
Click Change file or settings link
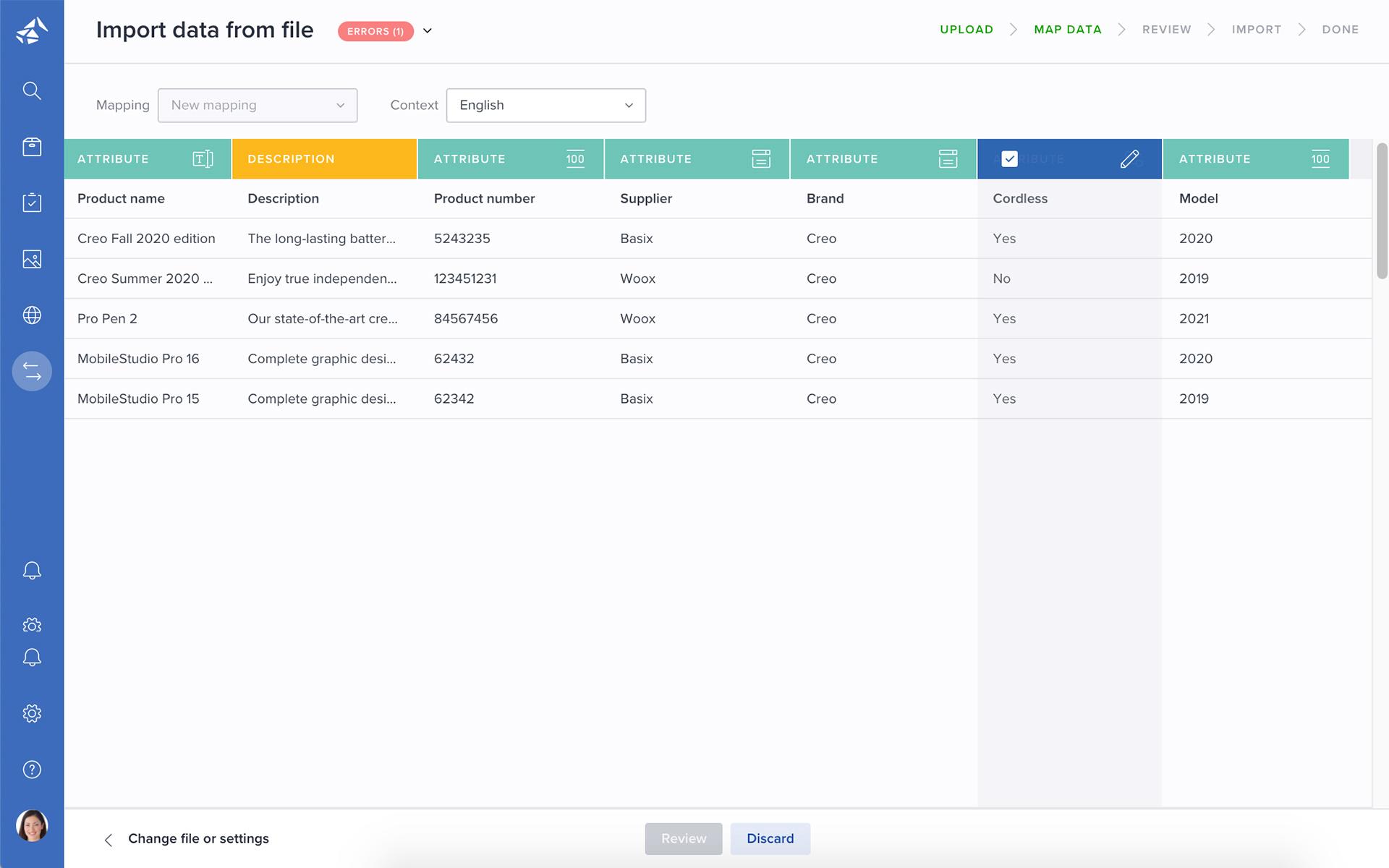point(198,838)
